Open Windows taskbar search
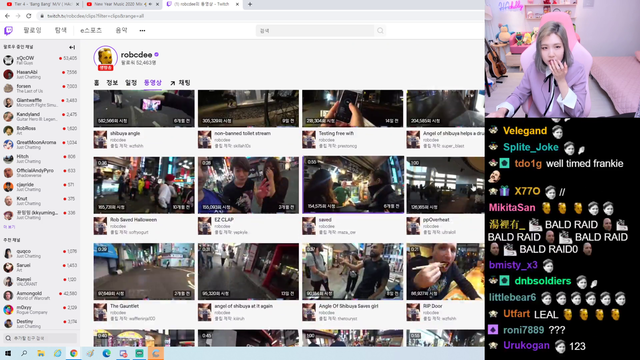The width and height of the screenshot is (640, 360). tap(24, 353)
